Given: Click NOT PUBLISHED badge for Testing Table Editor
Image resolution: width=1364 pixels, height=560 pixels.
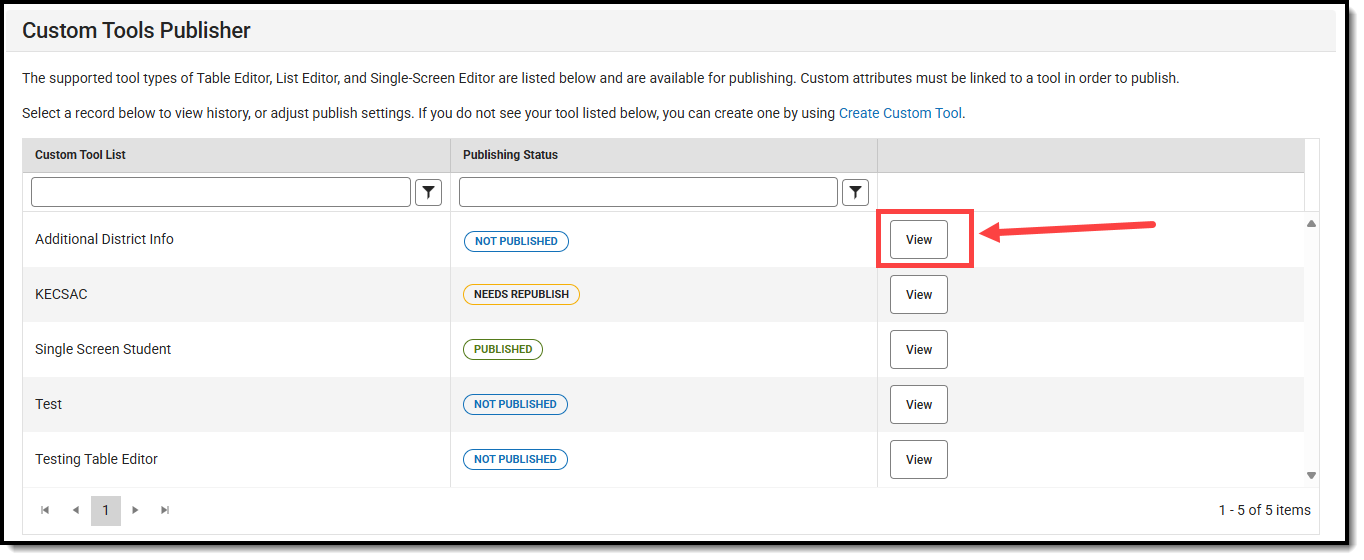Looking at the screenshot, I should (x=515, y=460).
